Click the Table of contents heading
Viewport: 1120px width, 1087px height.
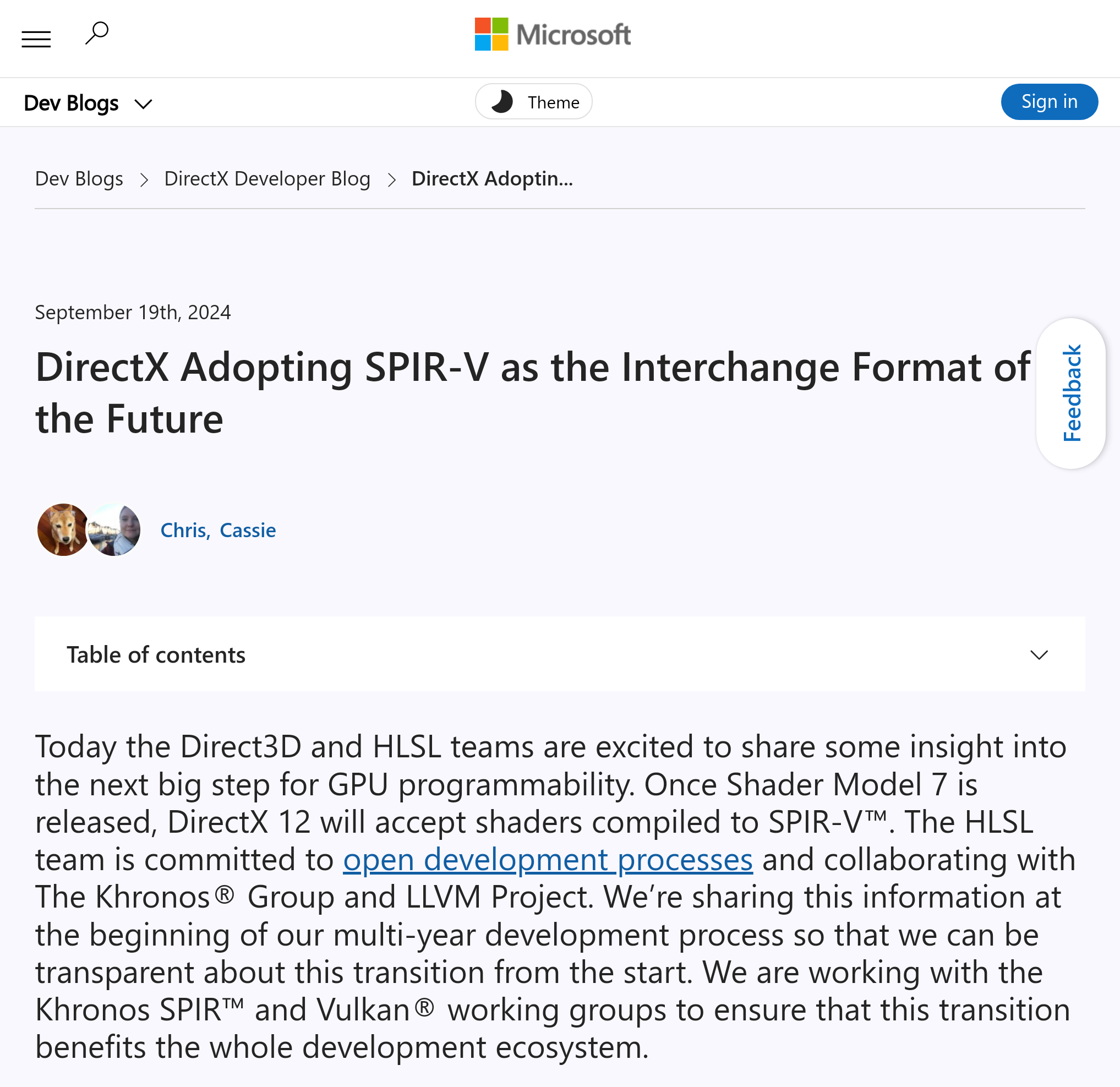pos(156,654)
